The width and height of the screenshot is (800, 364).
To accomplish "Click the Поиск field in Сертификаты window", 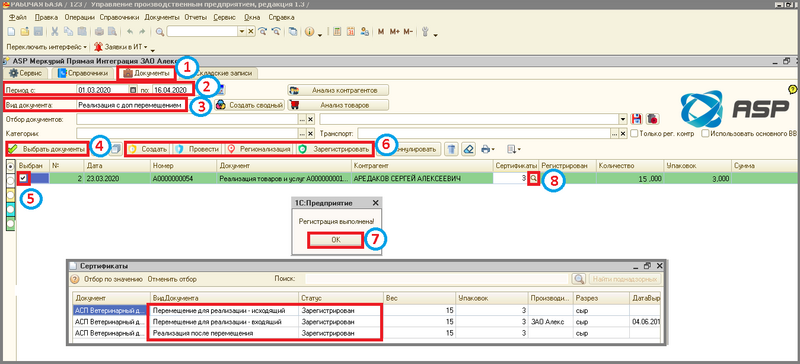I will click(x=438, y=279).
